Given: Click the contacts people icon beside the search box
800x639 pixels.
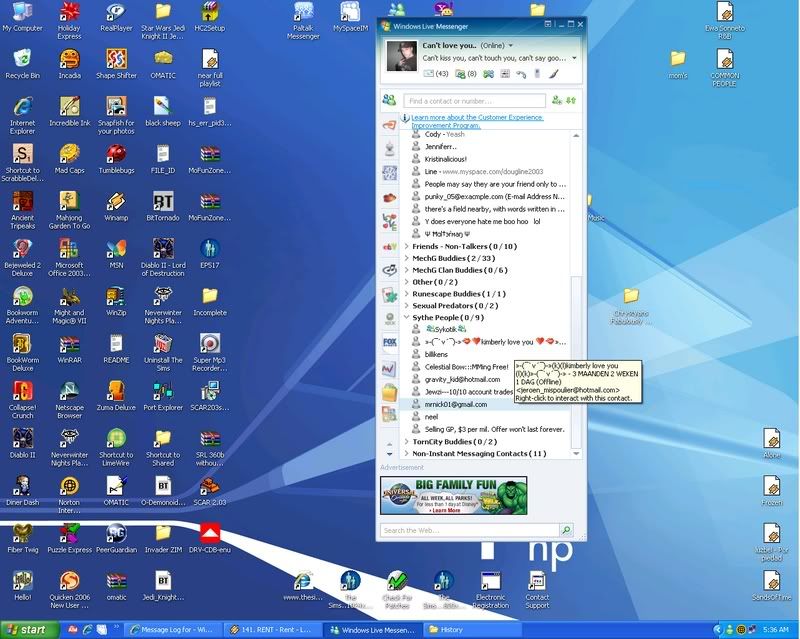Looking at the screenshot, I should click(x=389, y=100).
